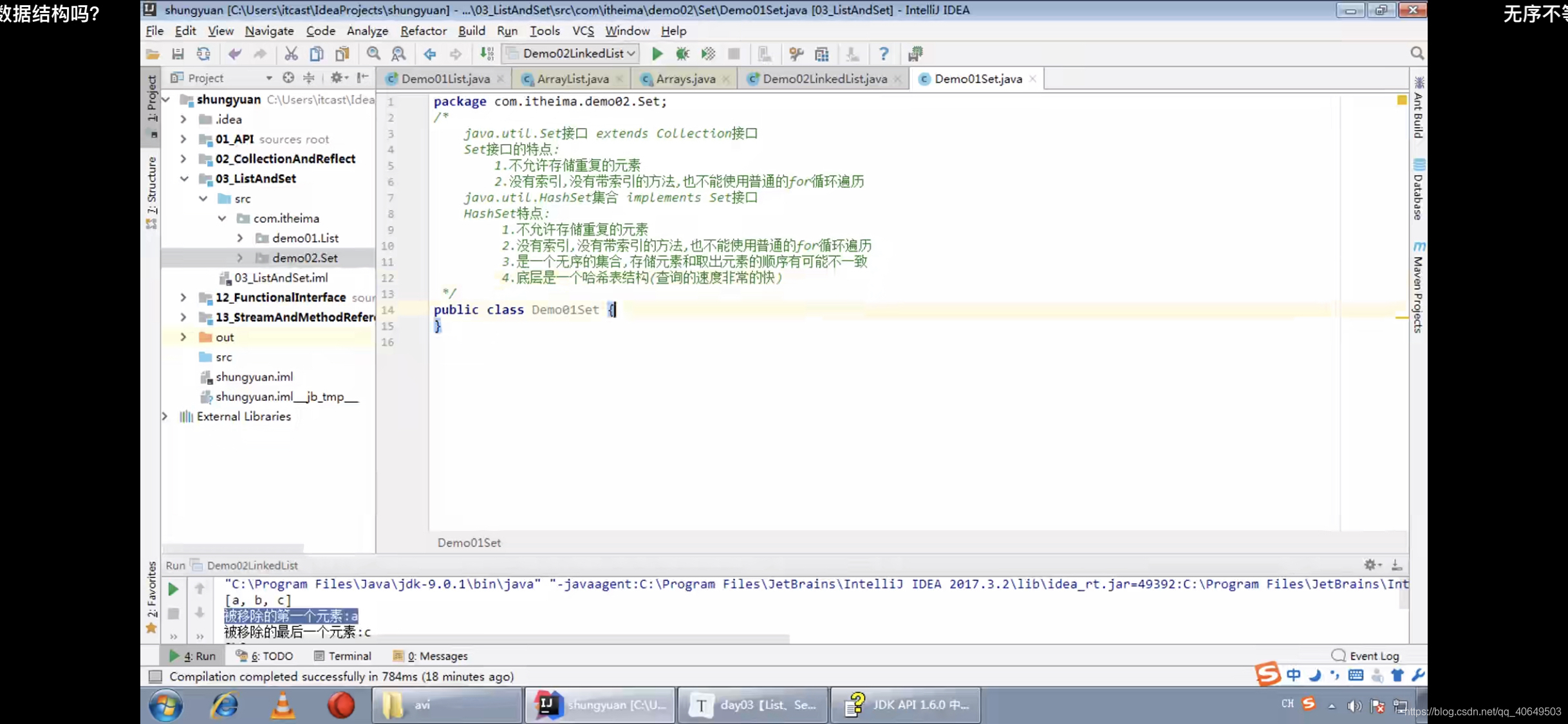
Task: Expand 02_CollectionAndReflect module
Action: point(183,159)
